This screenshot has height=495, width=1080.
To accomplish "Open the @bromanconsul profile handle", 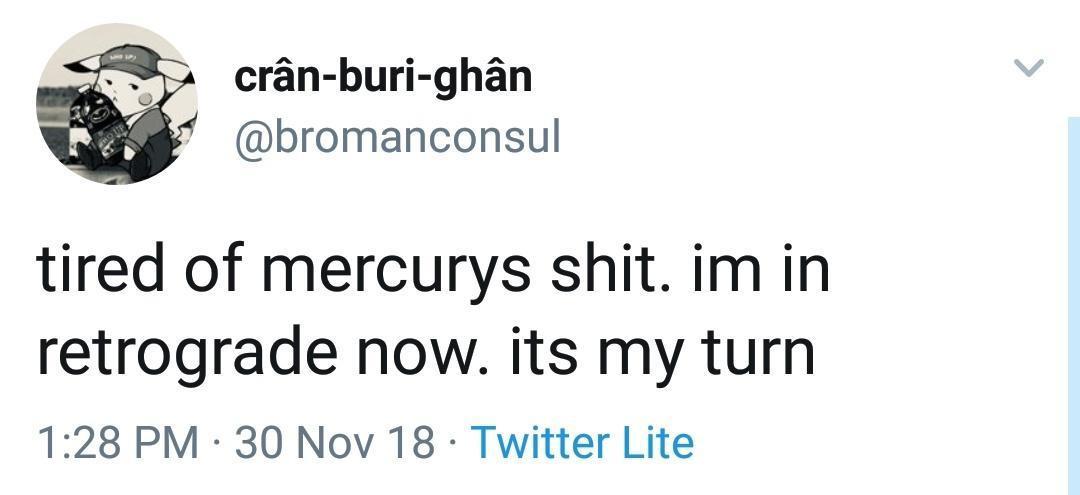I will pyautogui.click(x=397, y=137).
